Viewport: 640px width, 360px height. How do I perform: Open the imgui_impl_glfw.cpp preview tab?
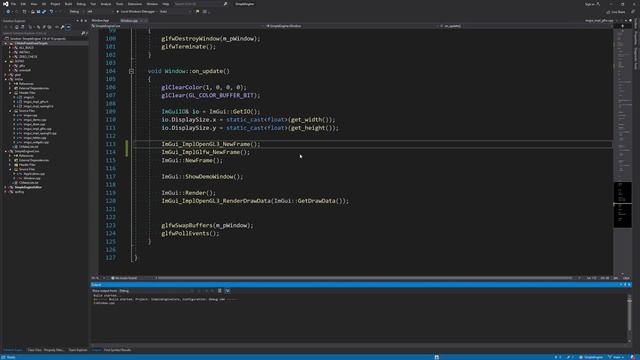599,20
